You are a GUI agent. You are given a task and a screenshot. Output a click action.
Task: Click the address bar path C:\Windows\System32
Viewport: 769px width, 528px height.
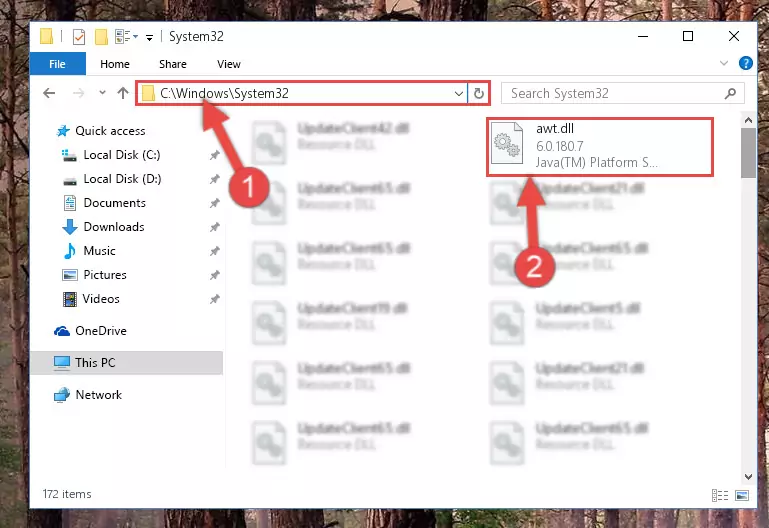click(224, 93)
